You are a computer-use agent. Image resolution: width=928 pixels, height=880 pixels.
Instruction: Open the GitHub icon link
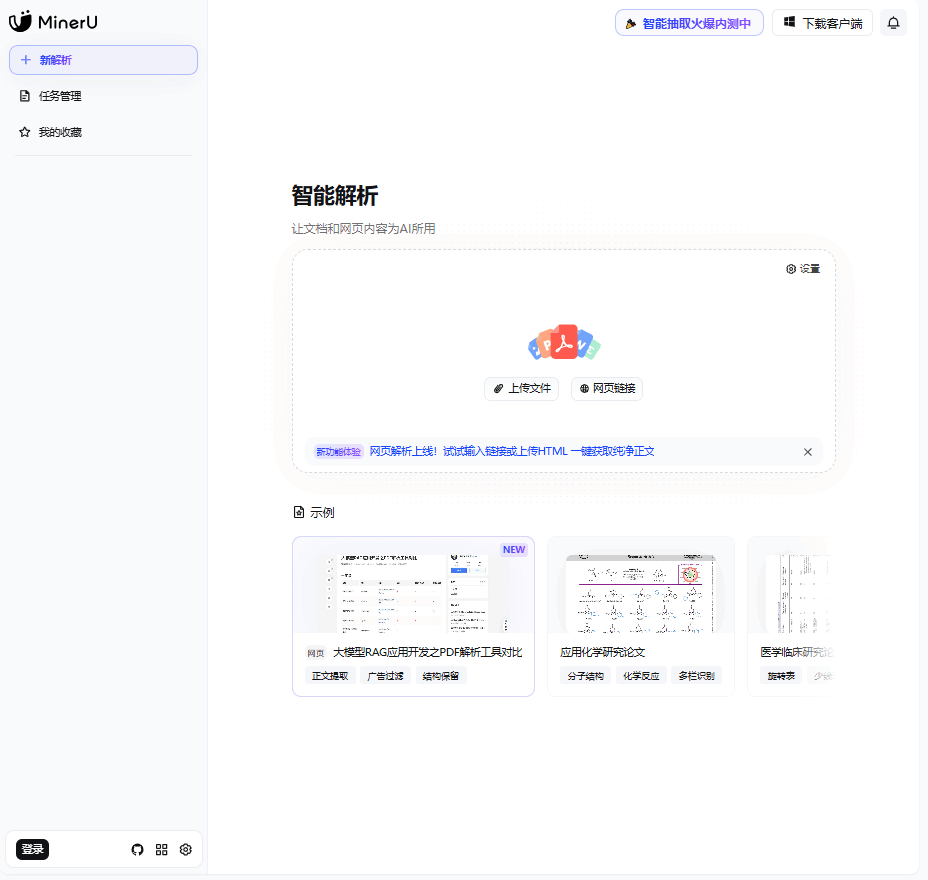pyautogui.click(x=138, y=849)
